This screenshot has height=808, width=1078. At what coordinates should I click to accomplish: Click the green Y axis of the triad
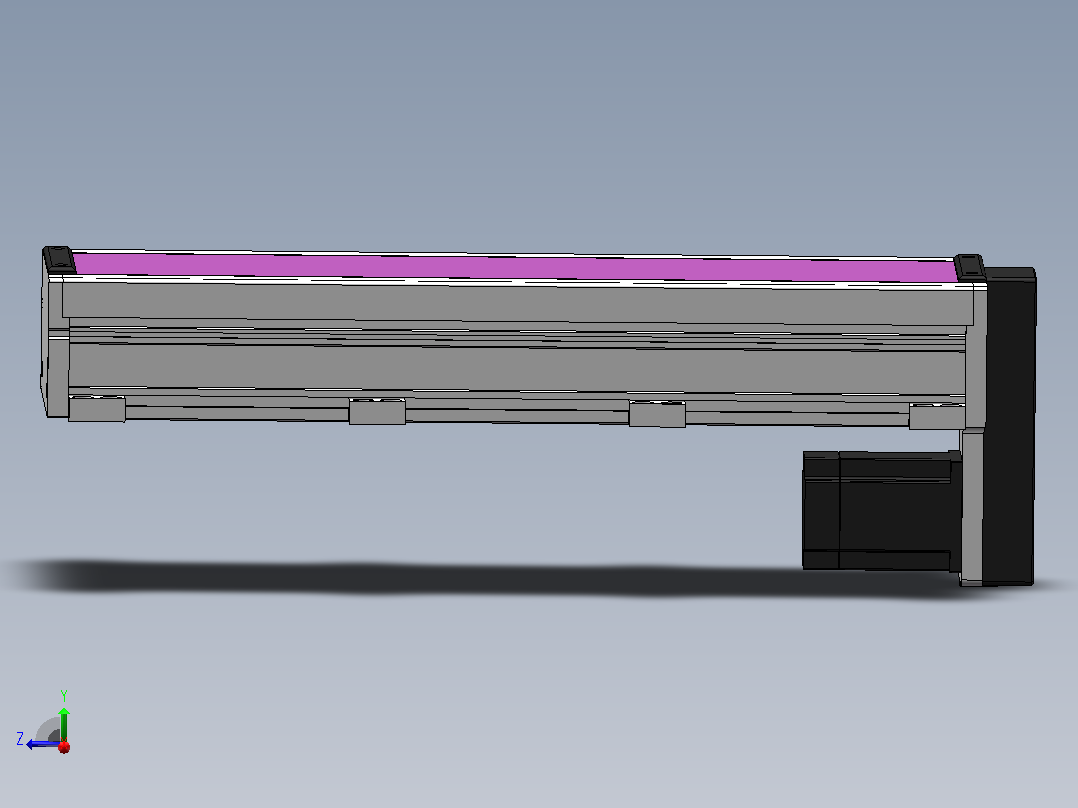pyautogui.click(x=64, y=723)
